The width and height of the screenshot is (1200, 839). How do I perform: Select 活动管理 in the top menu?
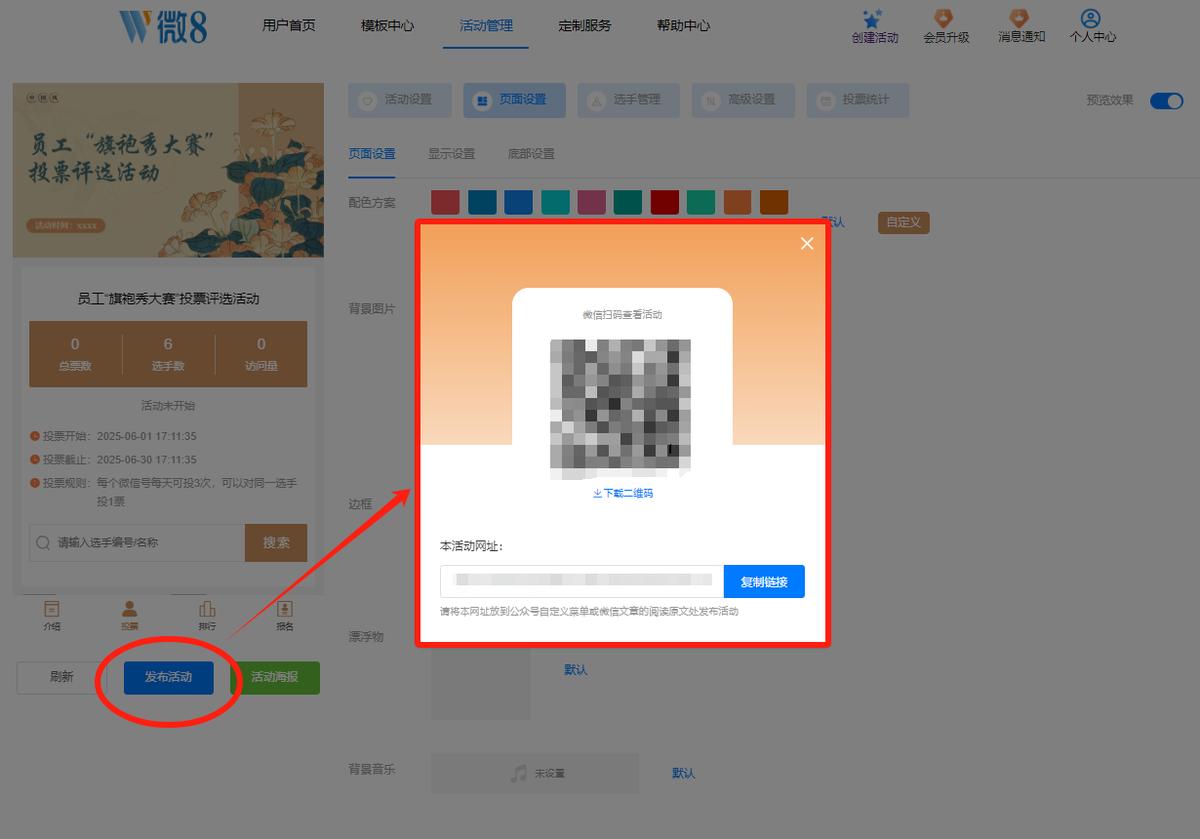pyautogui.click(x=486, y=26)
